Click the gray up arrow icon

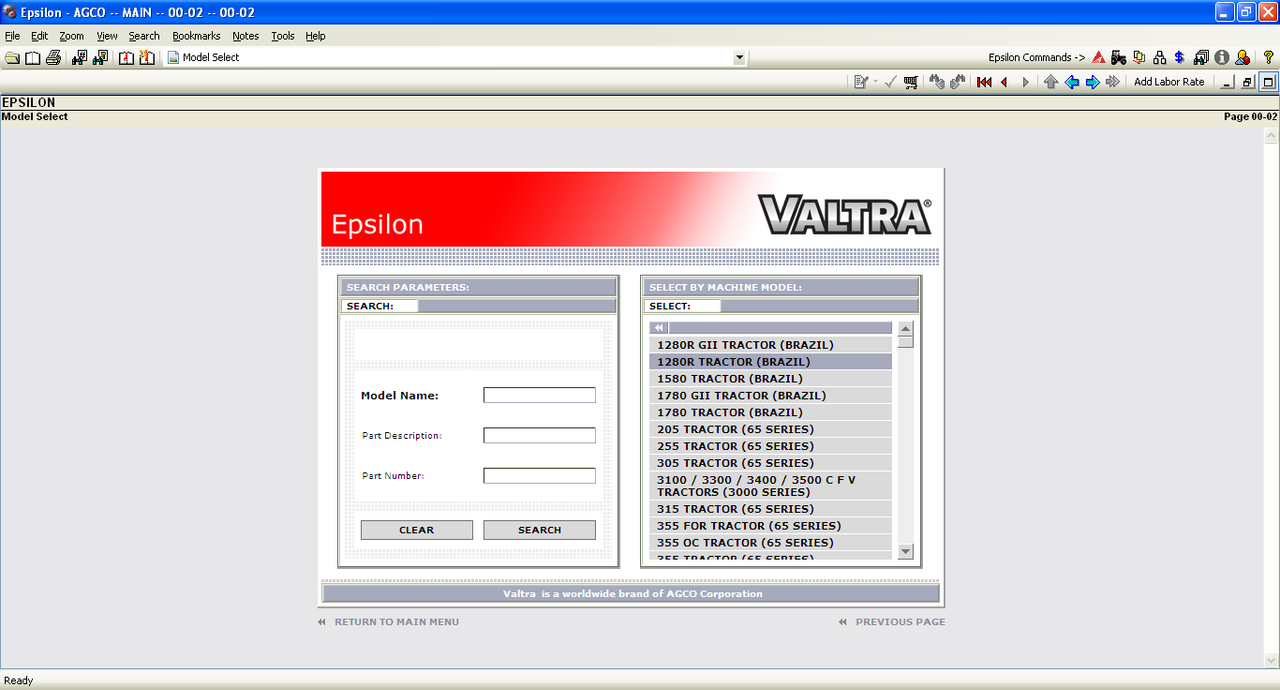(1051, 82)
